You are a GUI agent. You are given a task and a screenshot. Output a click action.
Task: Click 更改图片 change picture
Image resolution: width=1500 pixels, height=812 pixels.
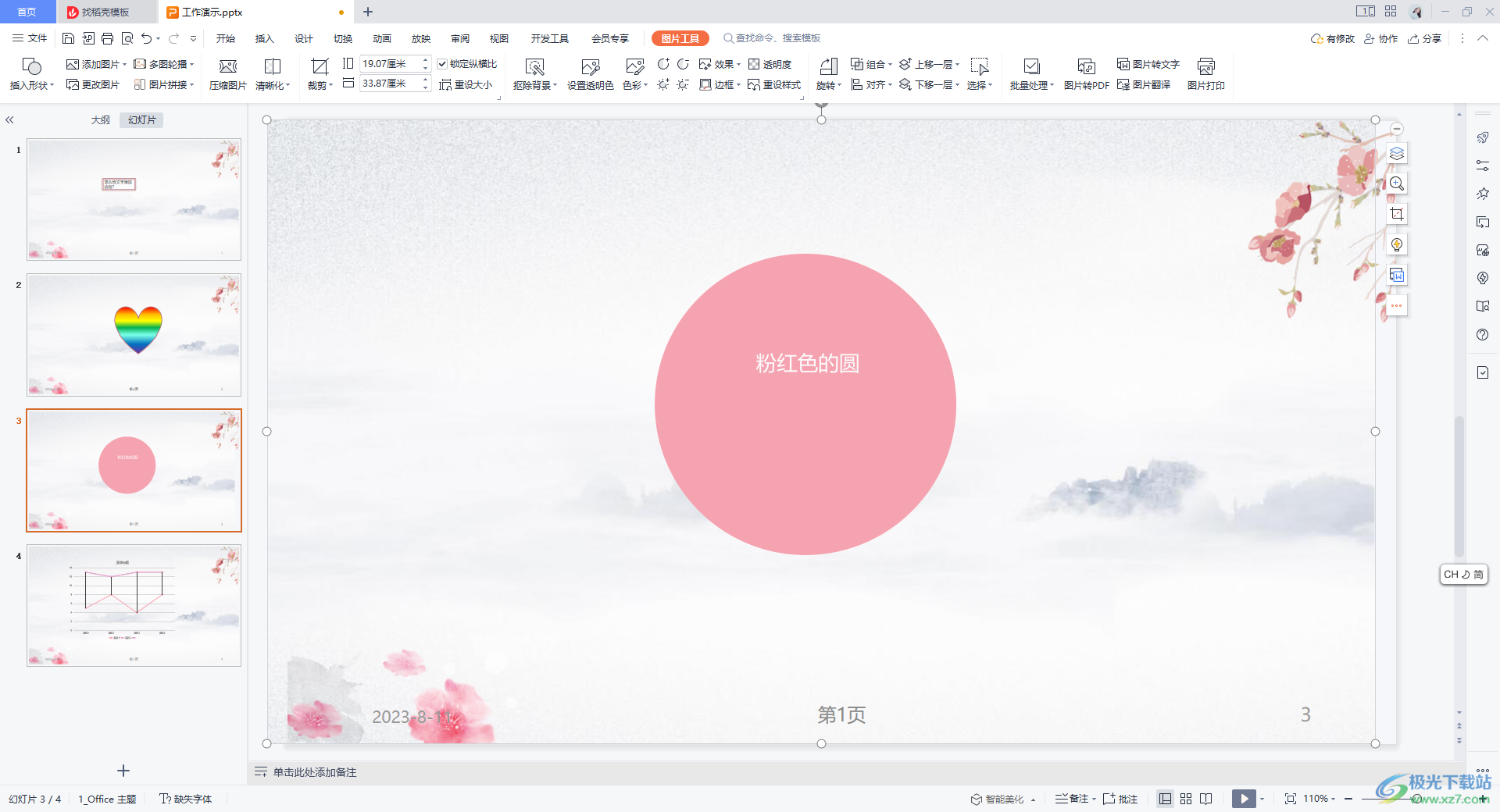pyautogui.click(x=93, y=84)
